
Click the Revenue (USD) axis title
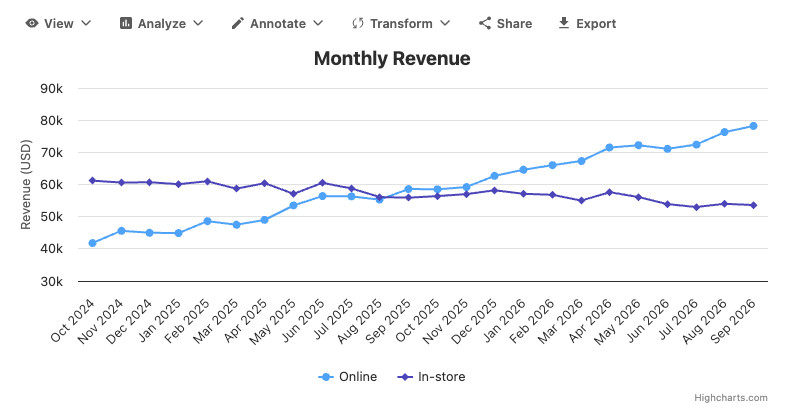(26, 185)
